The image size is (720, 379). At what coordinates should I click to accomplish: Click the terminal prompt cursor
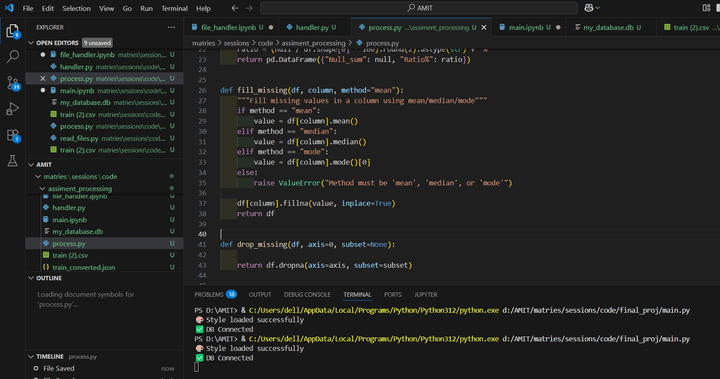[x=197, y=367]
